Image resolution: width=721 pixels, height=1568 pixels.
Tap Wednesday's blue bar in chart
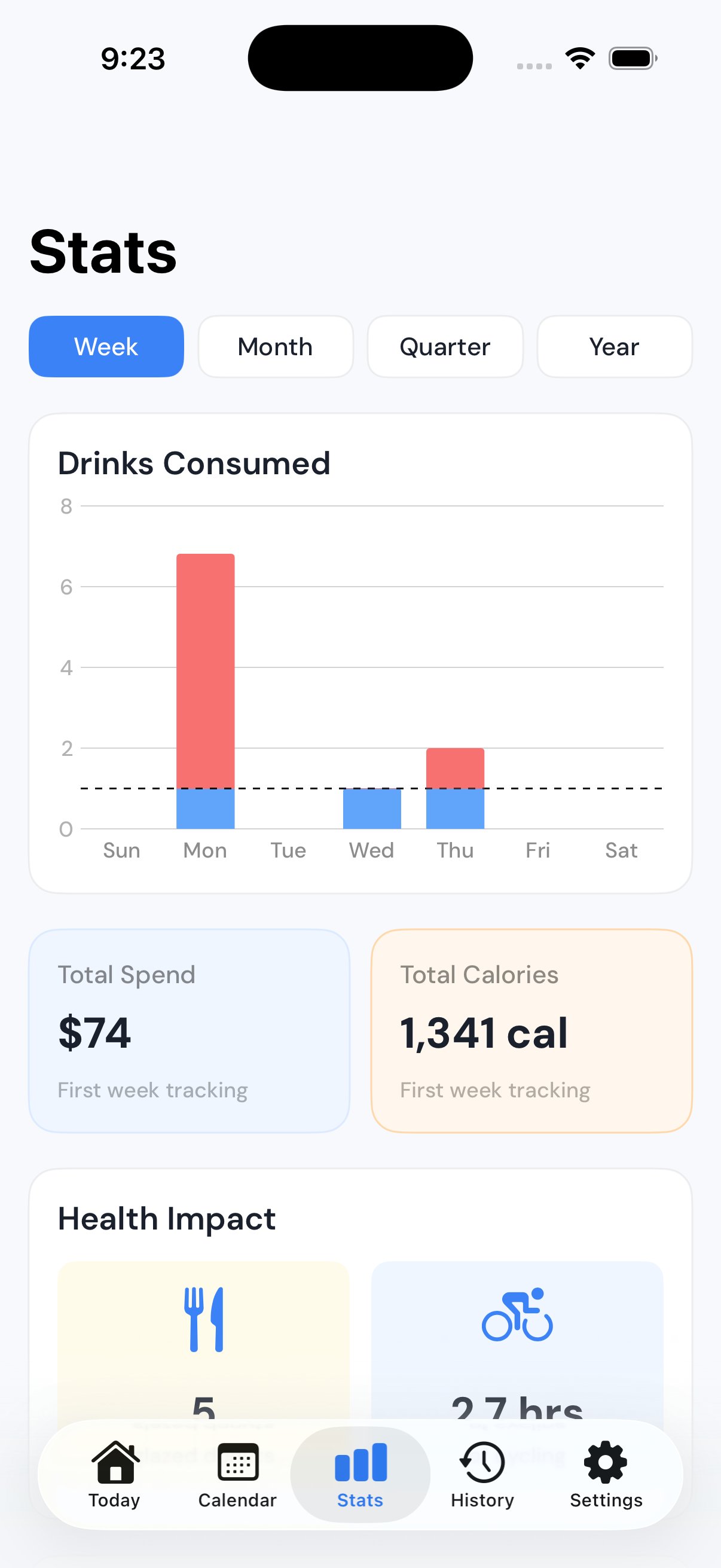click(x=372, y=809)
